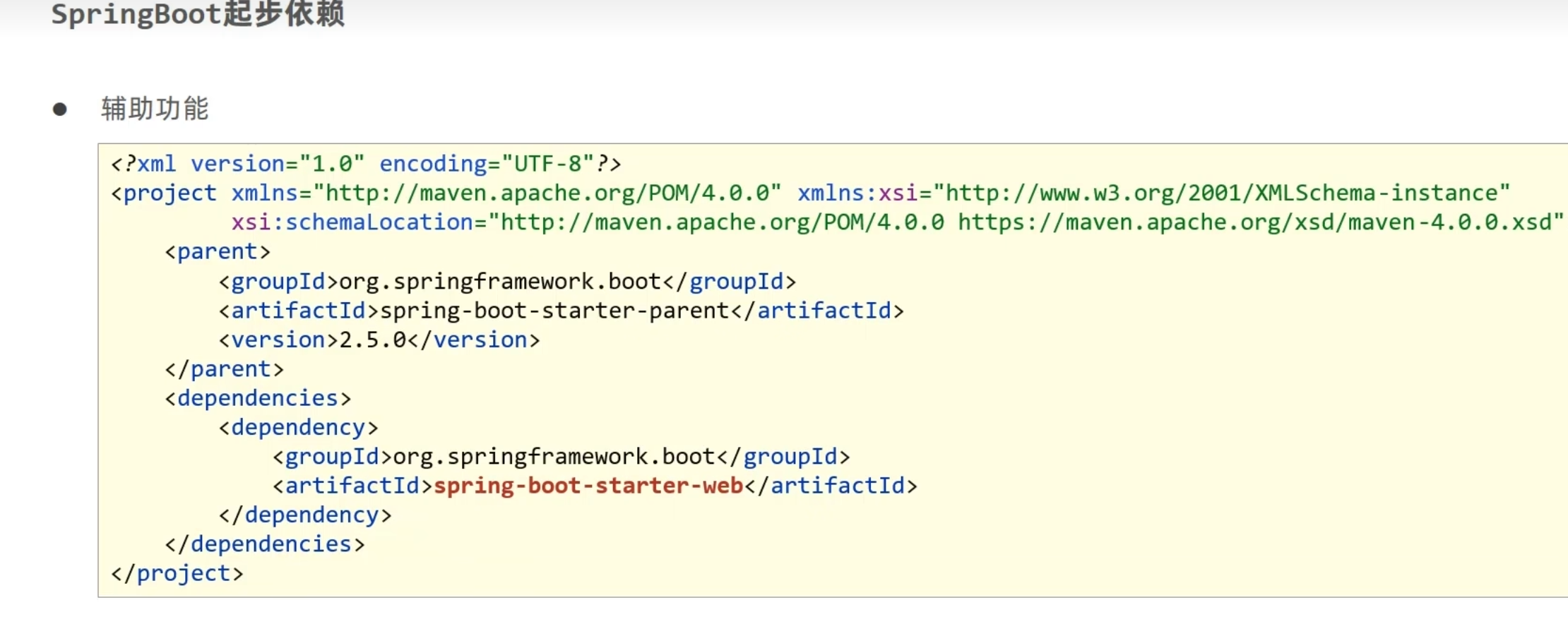Select the red text "spring-boot-starter-web"
Screen dimensions: 1568x641
tap(588, 486)
